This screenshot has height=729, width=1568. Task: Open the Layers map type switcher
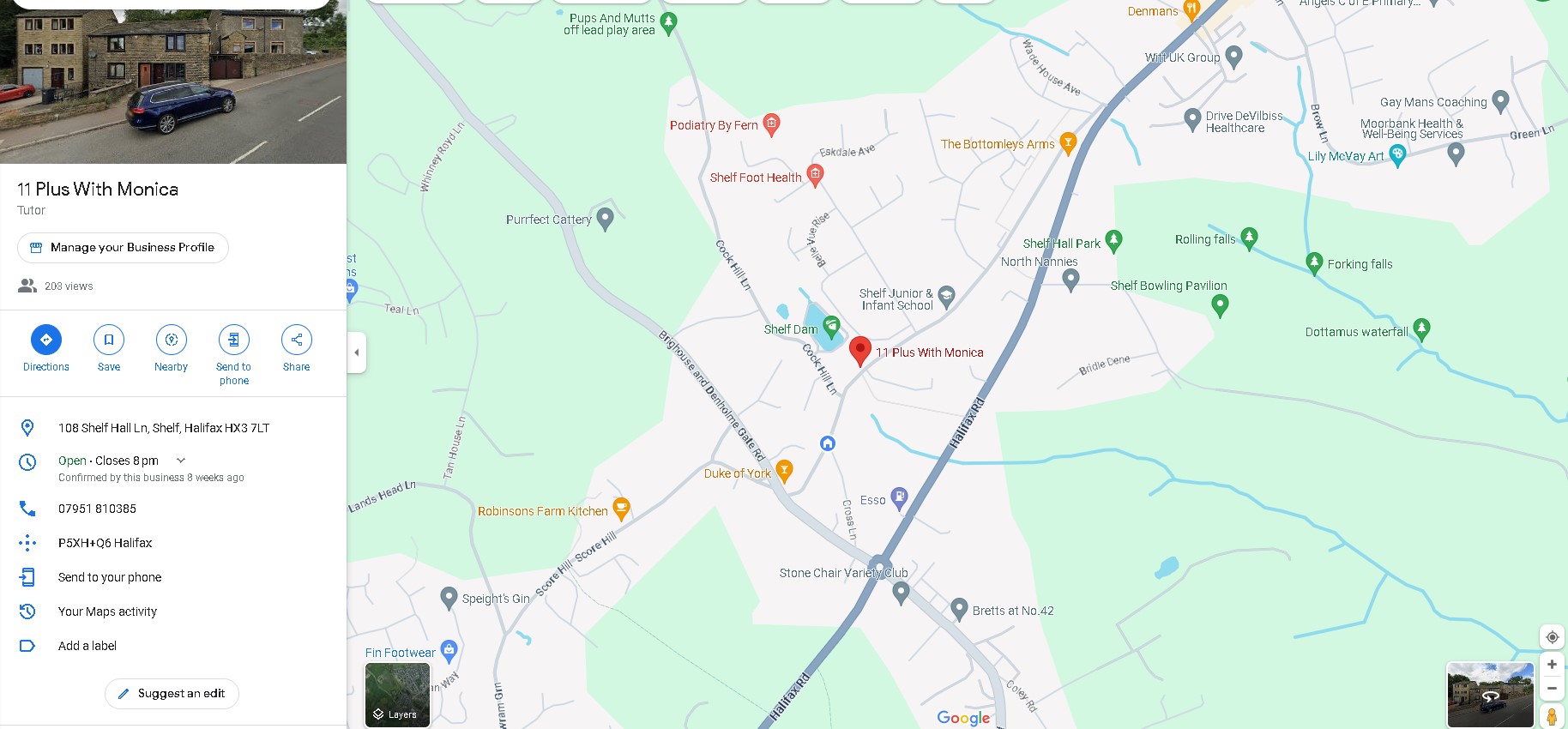click(x=397, y=695)
